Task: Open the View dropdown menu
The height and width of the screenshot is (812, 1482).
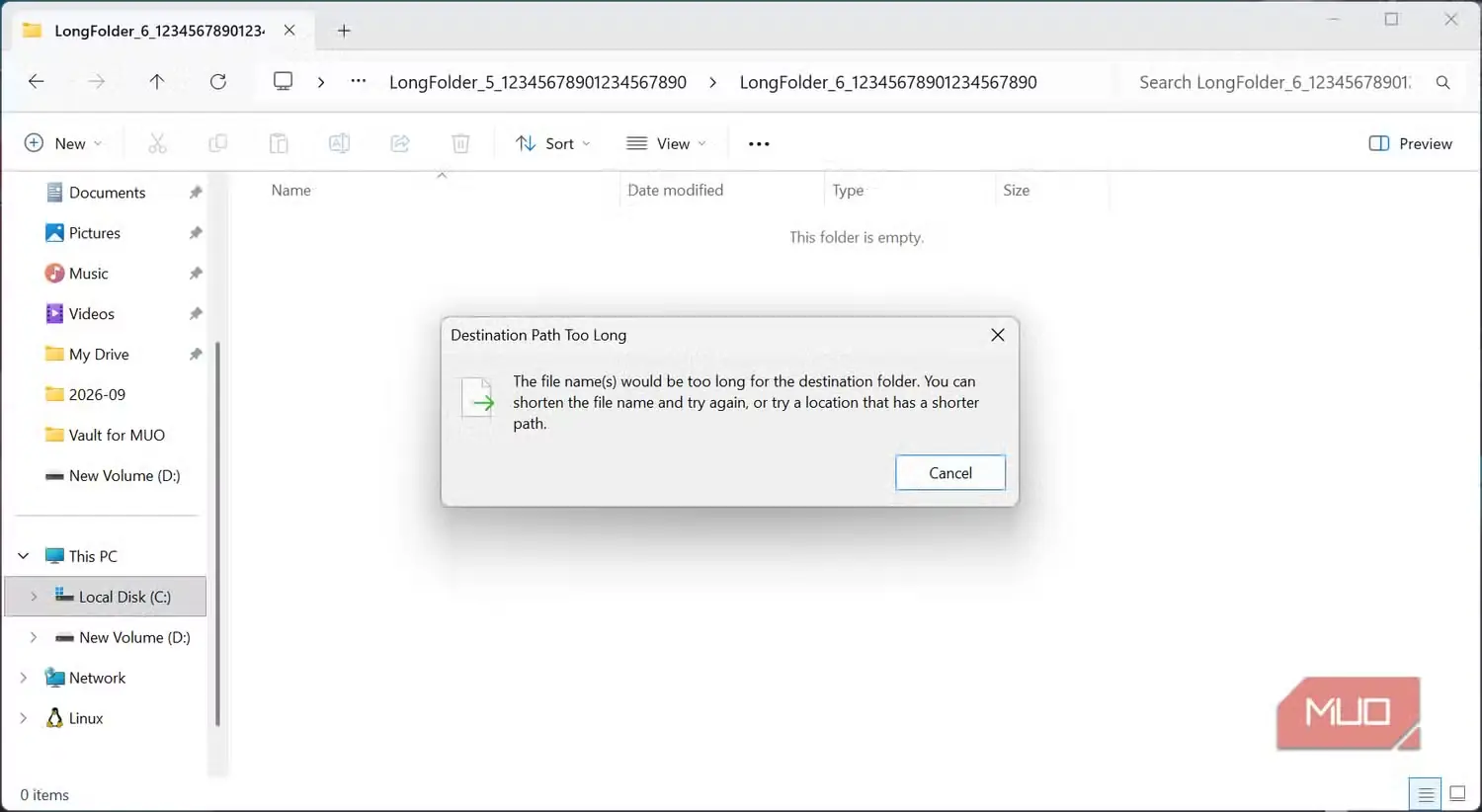Action: click(x=667, y=144)
